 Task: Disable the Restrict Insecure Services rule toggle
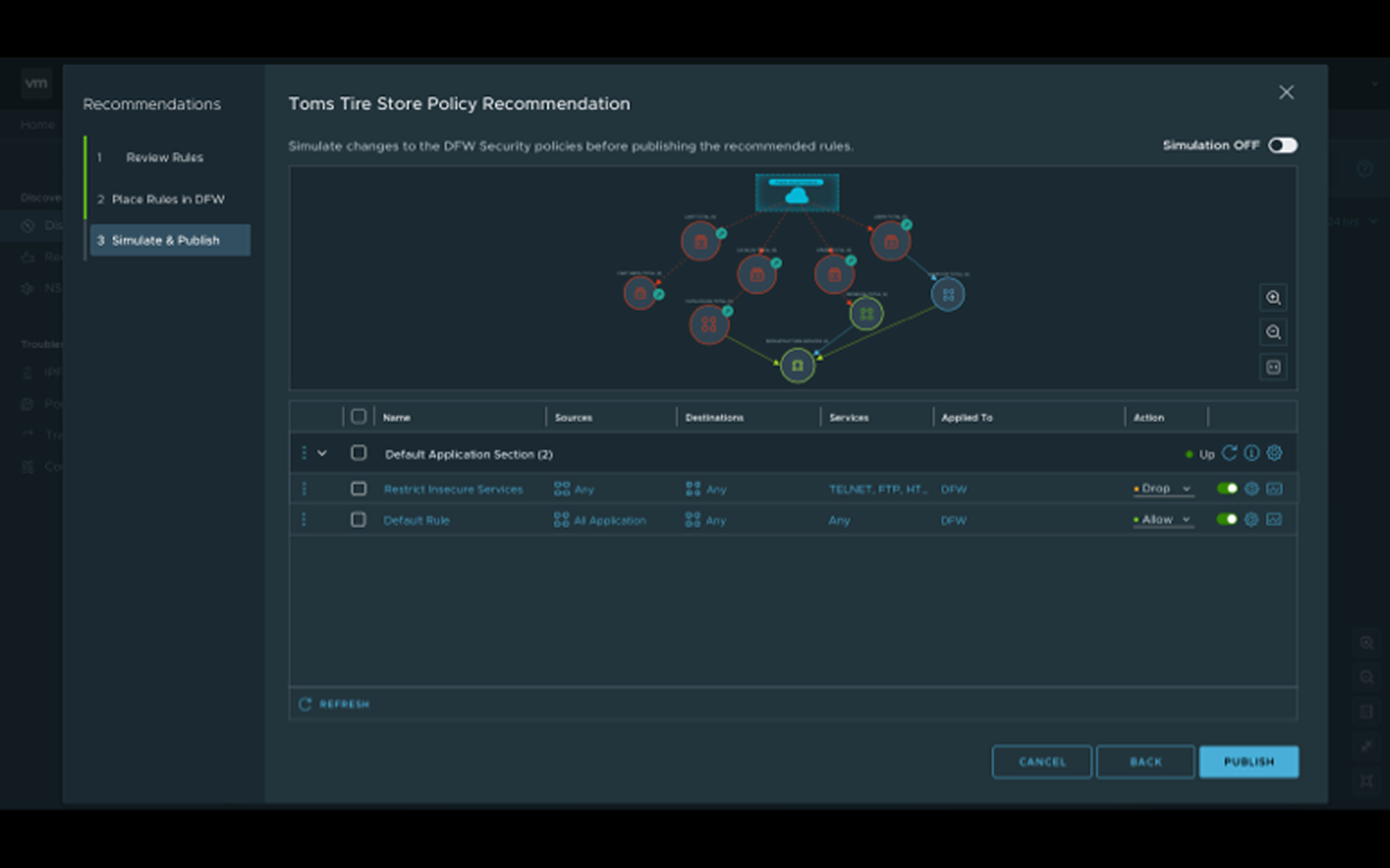tap(1227, 489)
